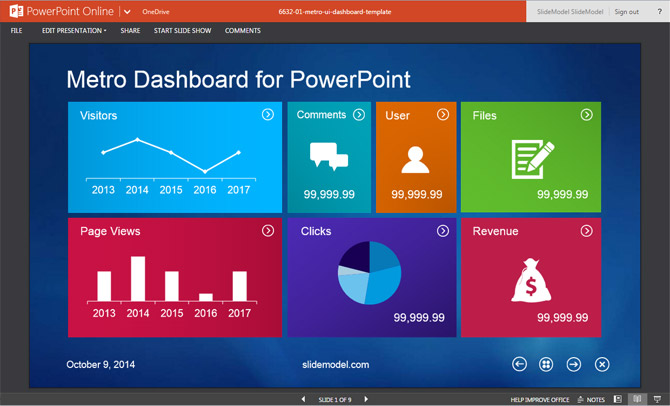Viewport: 670px width, 406px height.
Task: Click the Files tile label
Action: tap(485, 115)
